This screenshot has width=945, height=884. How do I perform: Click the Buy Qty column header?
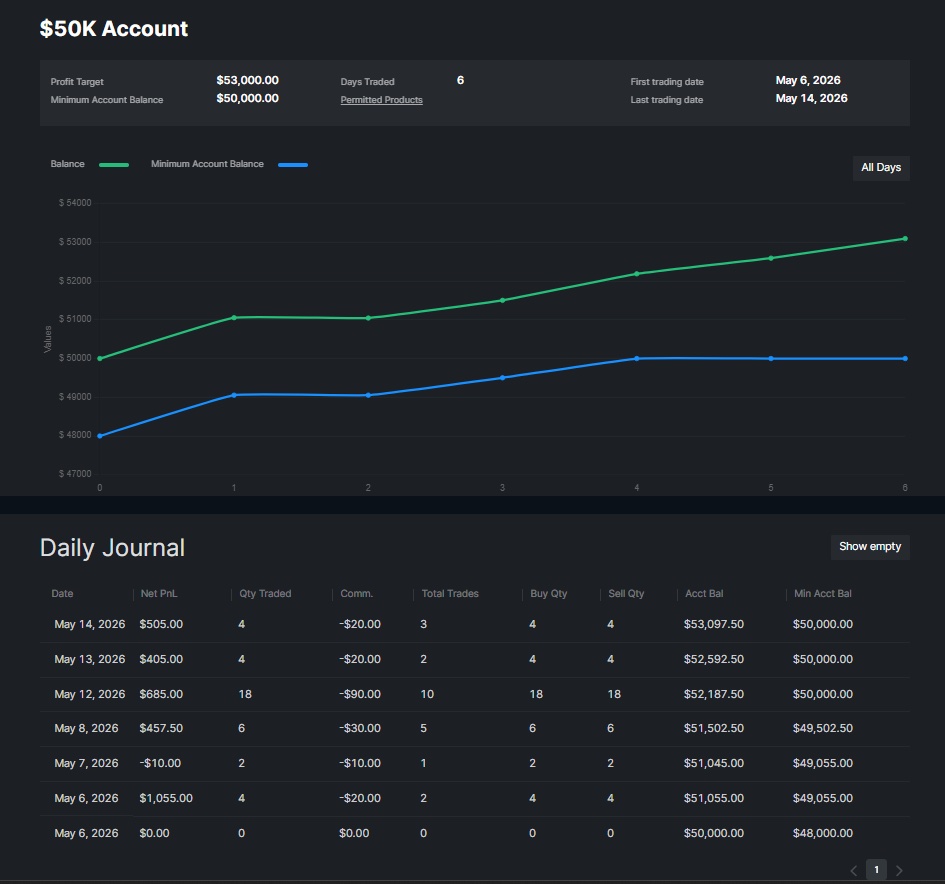point(548,594)
